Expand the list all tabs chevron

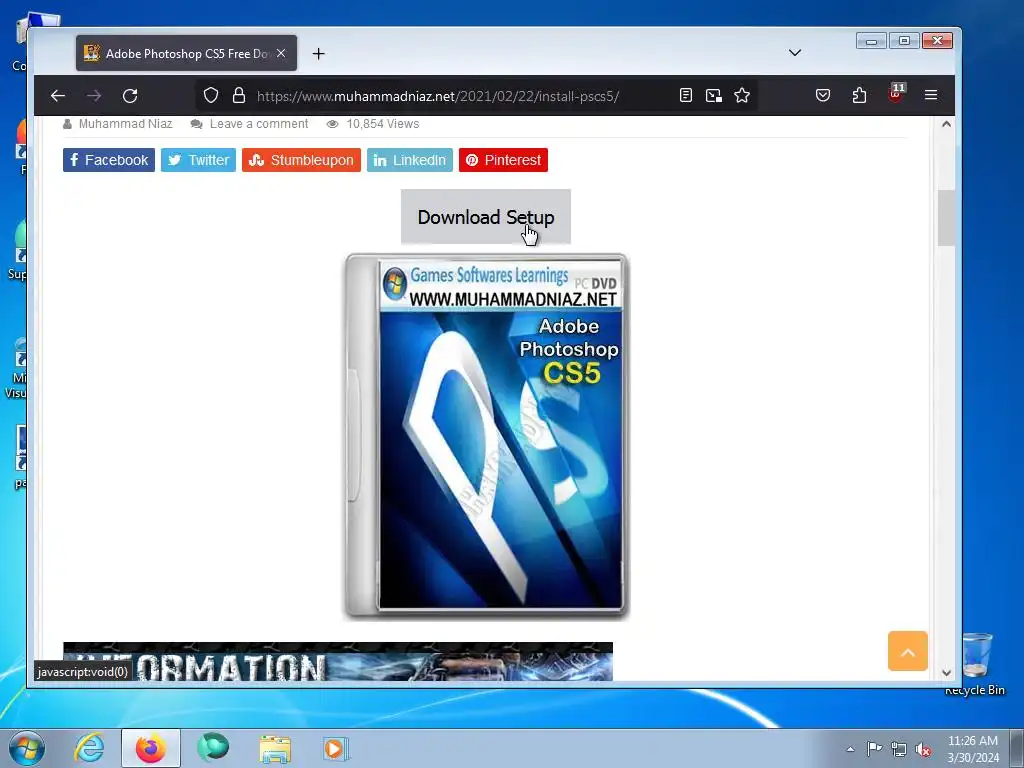(795, 53)
